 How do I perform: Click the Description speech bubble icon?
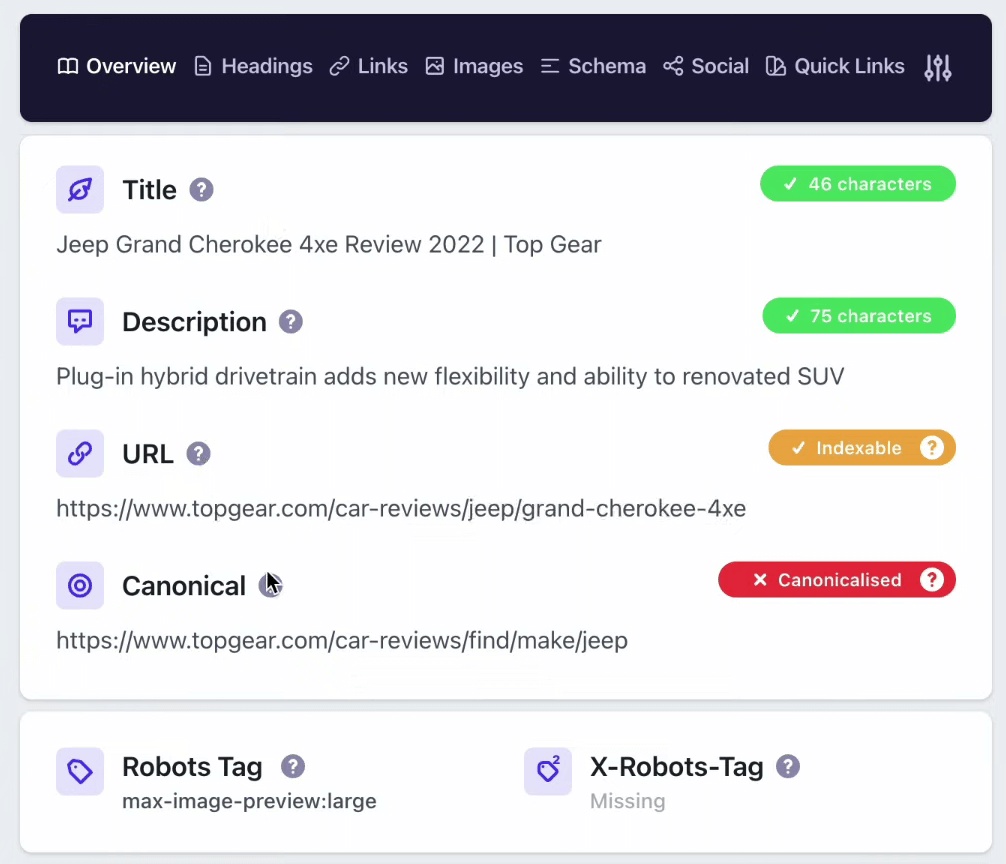point(80,321)
